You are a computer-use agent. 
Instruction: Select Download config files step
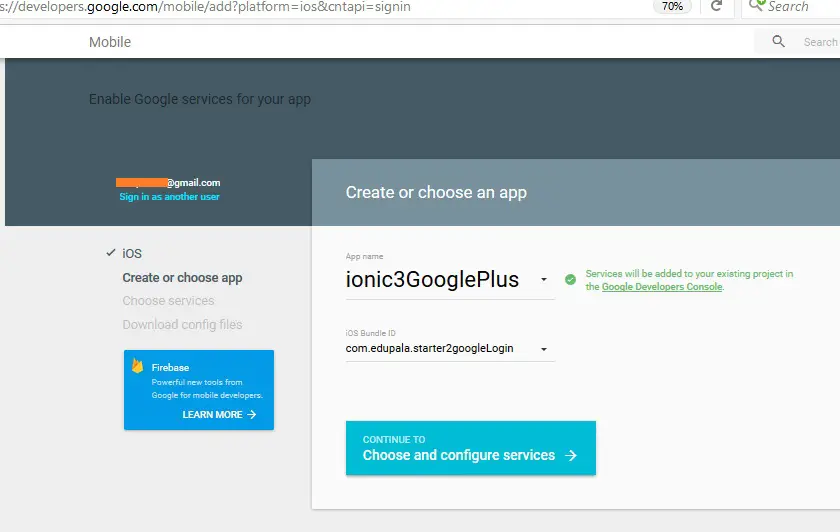click(x=182, y=325)
